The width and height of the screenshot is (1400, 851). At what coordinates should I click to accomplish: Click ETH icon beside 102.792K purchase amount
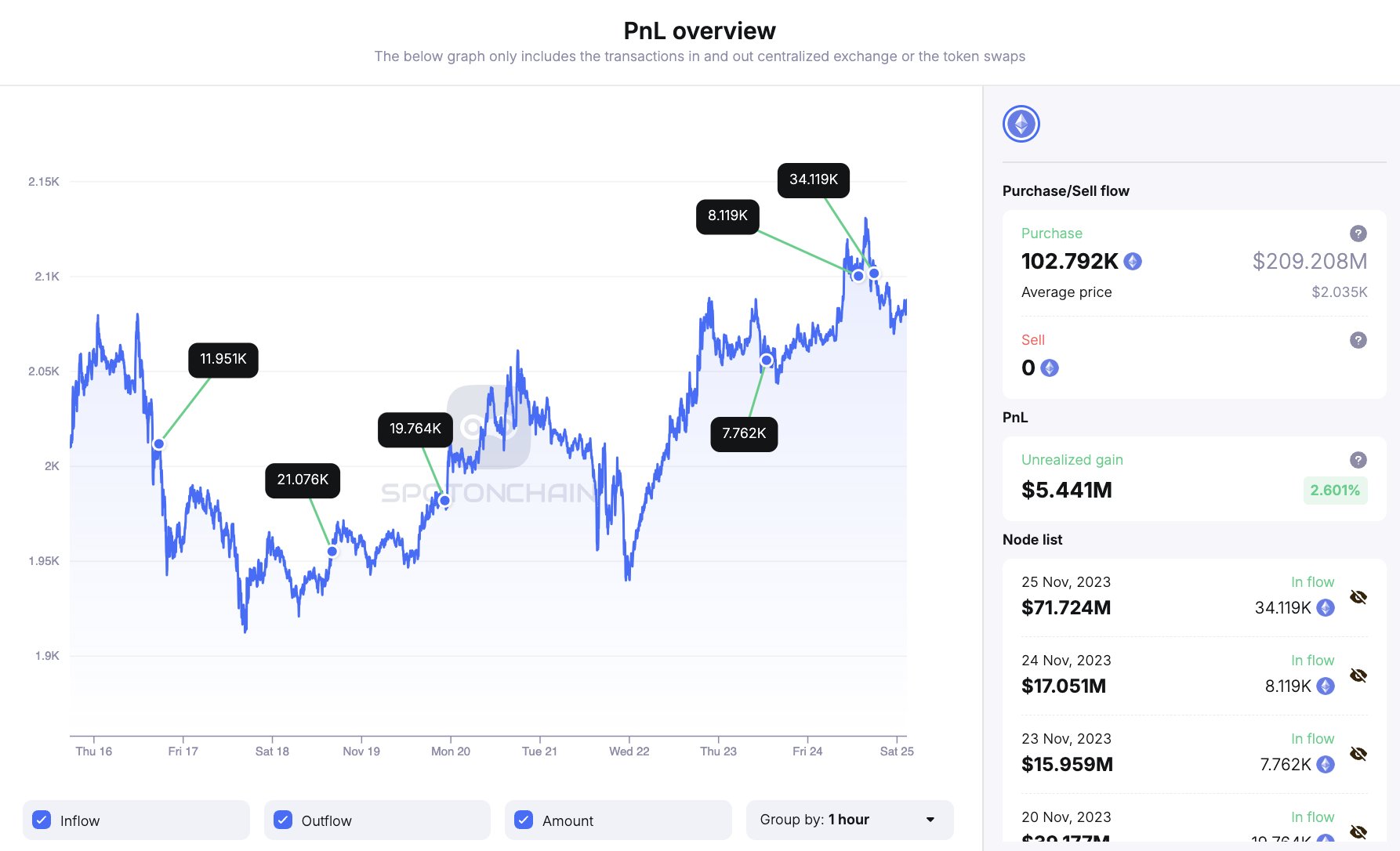click(1133, 262)
